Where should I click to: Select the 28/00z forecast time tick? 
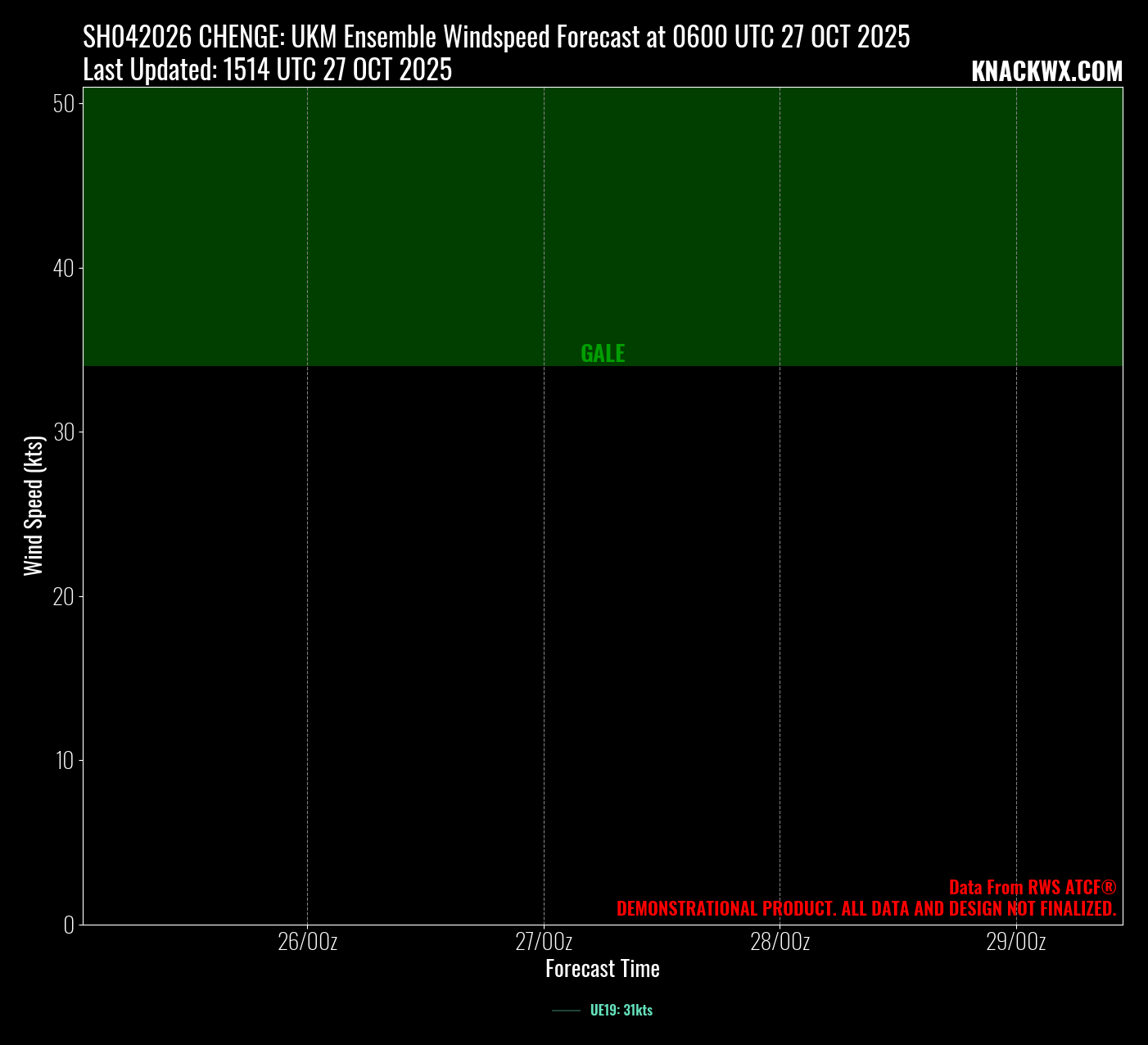780,942
